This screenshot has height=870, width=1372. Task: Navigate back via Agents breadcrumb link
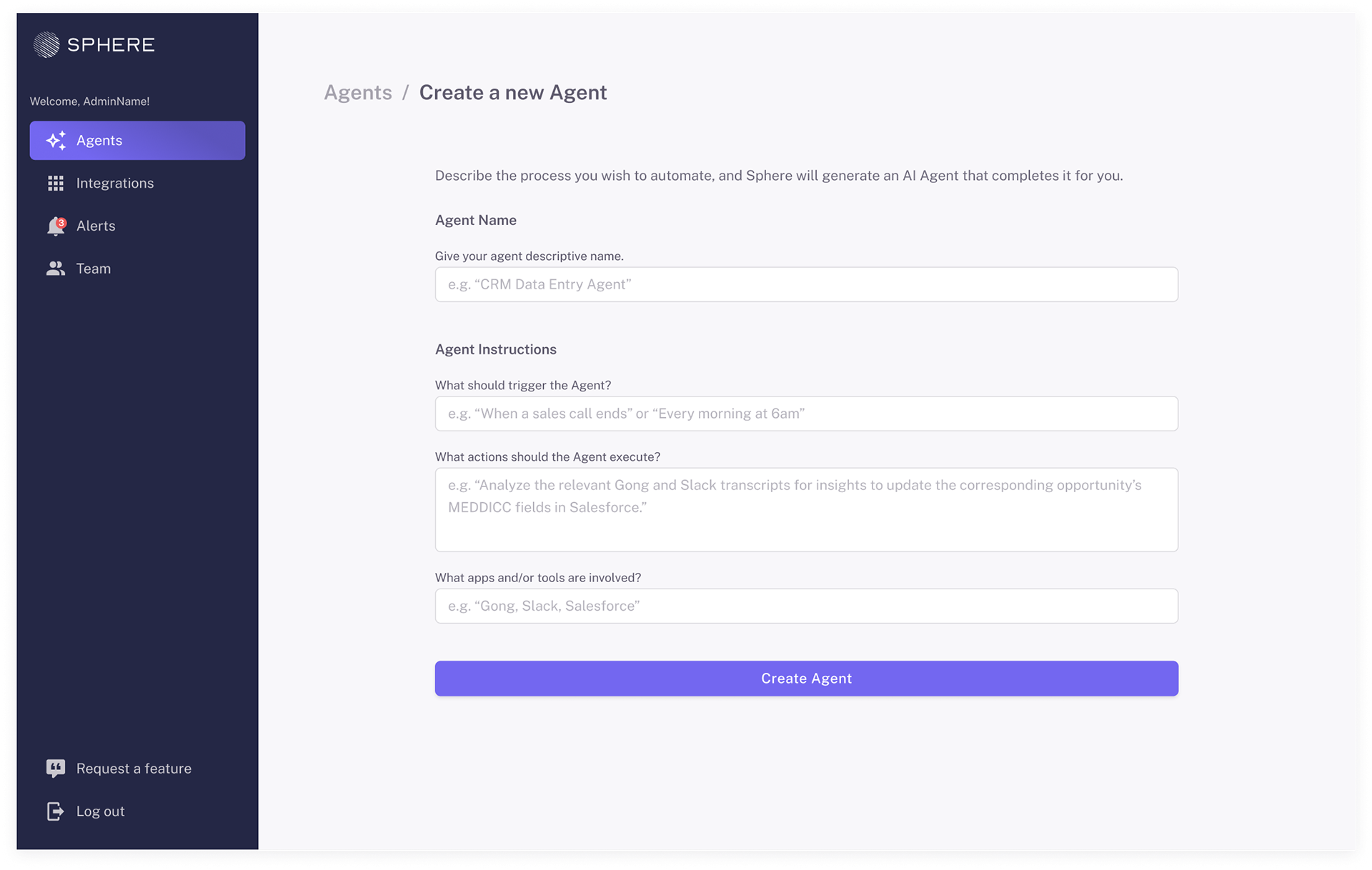click(358, 93)
